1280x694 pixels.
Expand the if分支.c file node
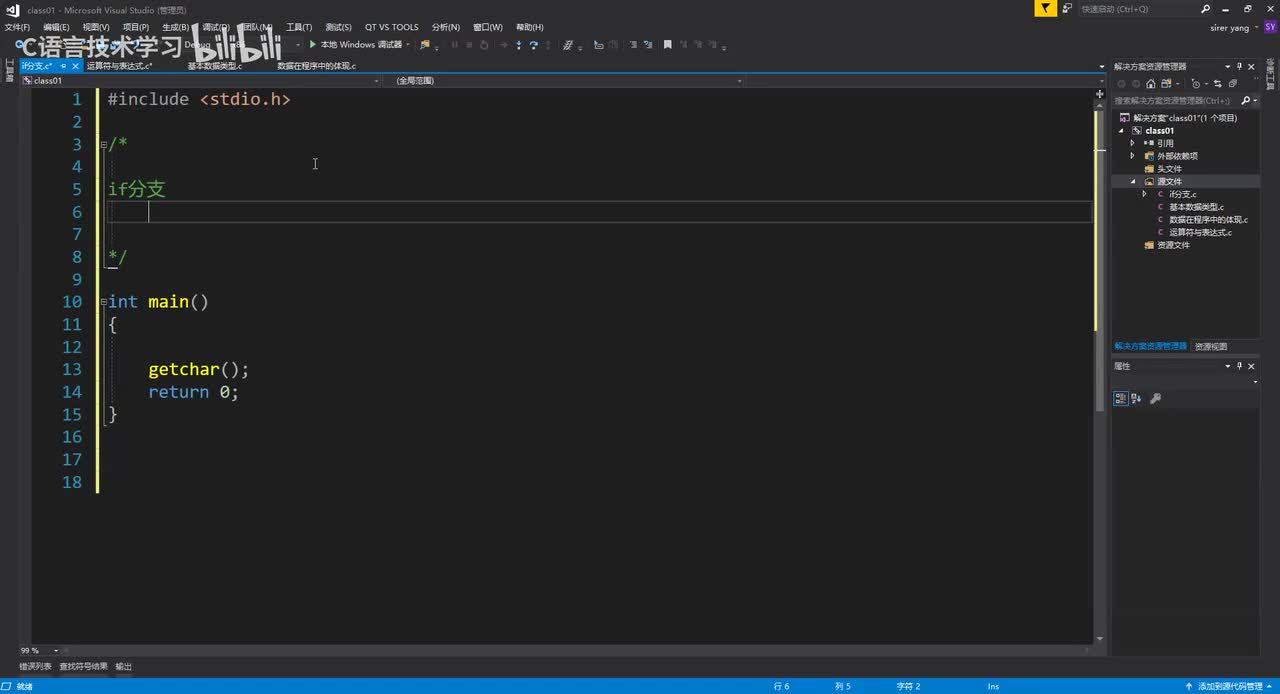point(1145,194)
